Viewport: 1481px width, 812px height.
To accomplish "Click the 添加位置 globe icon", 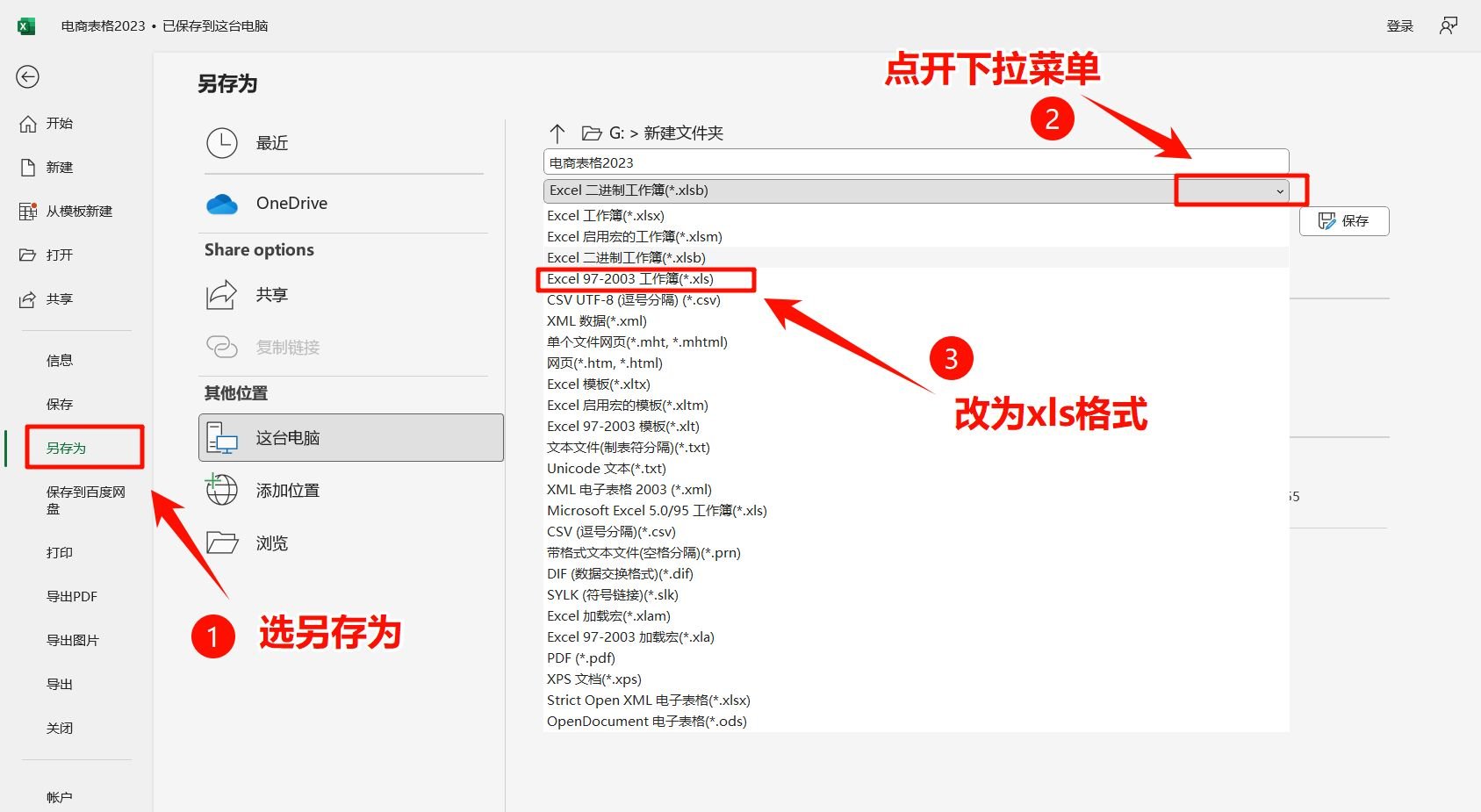I will (222, 489).
